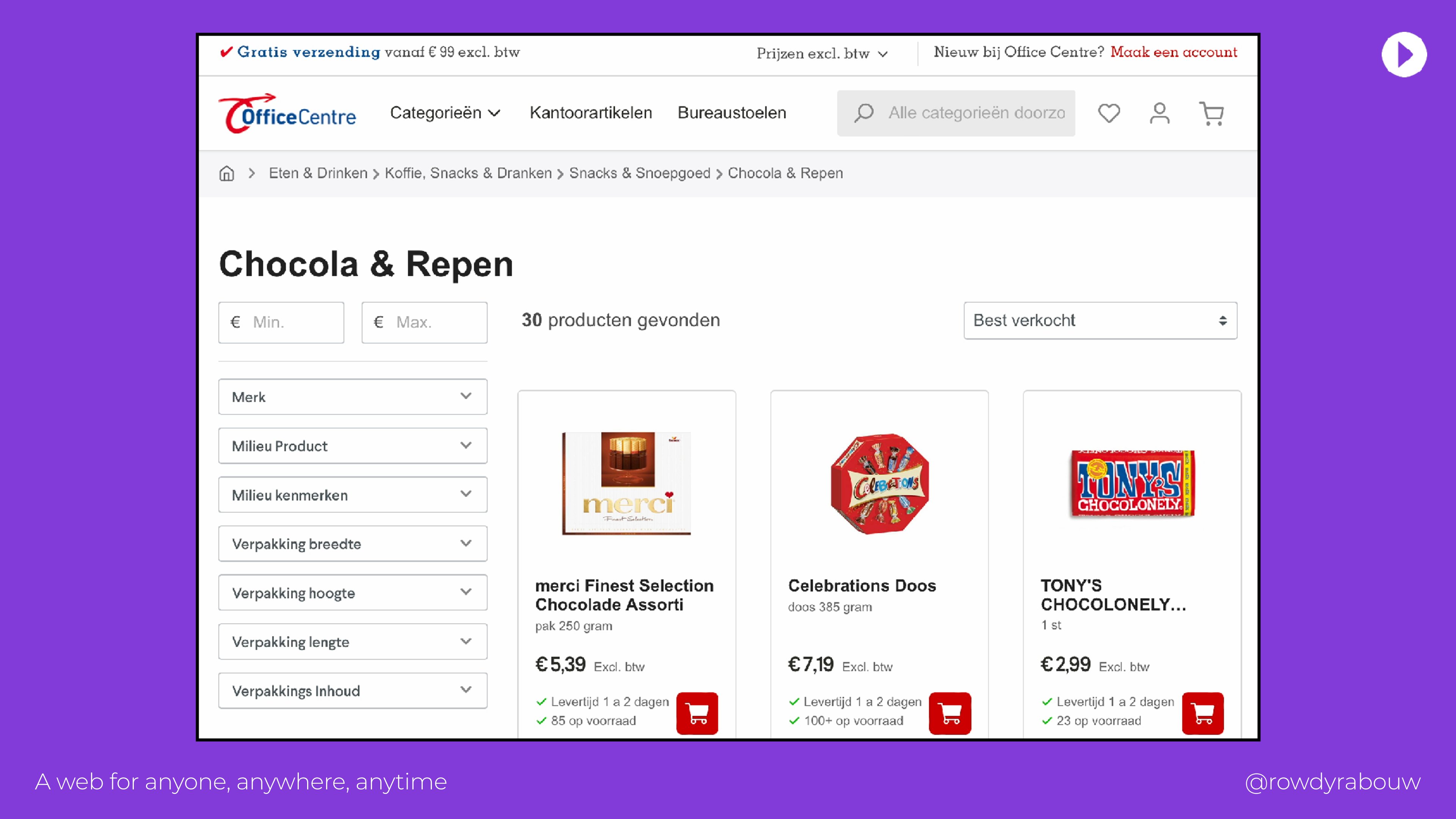
Task: Click the Office Centre logo
Action: tap(288, 114)
